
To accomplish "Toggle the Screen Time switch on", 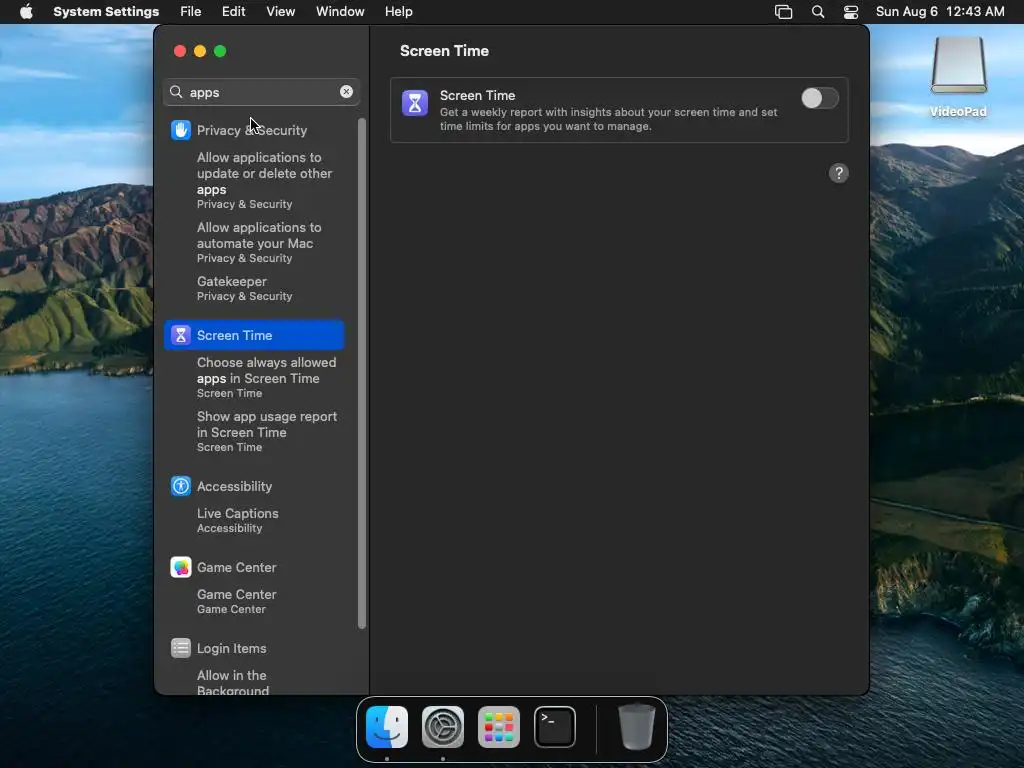I will click(x=820, y=99).
